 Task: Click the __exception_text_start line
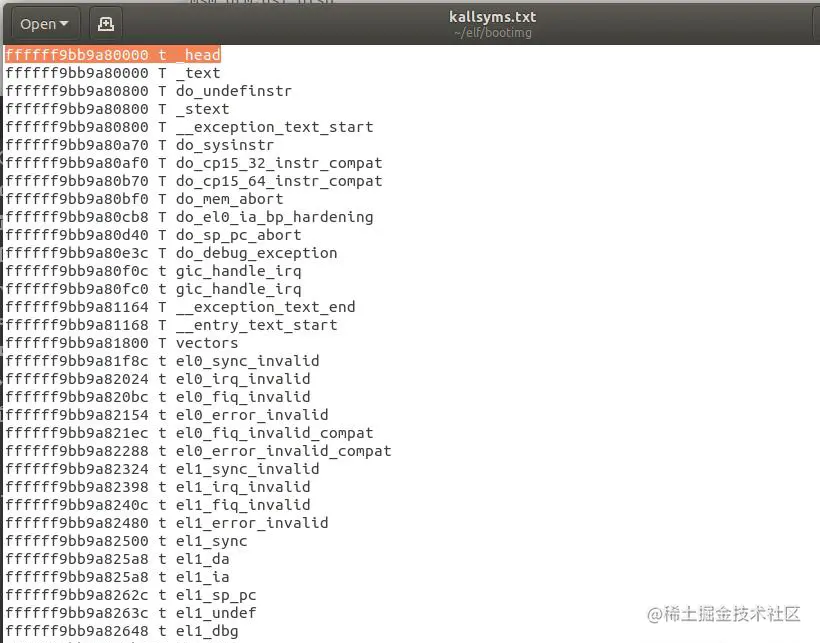(x=189, y=127)
